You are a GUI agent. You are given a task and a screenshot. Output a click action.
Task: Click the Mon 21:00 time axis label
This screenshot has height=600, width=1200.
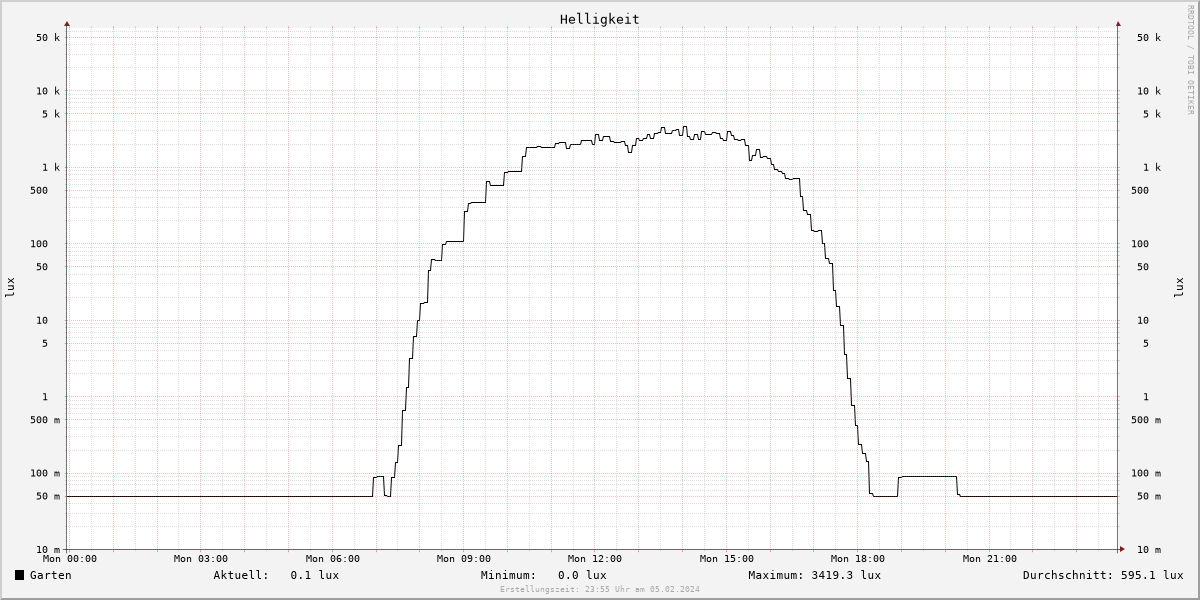(990, 559)
